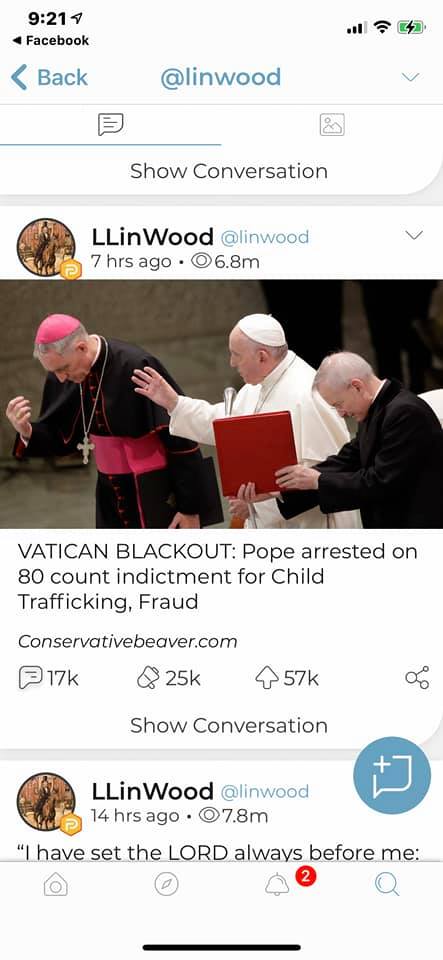Open the Pope photo thumbnail
Viewport: 443px width, 960px height.
[x=222, y=404]
